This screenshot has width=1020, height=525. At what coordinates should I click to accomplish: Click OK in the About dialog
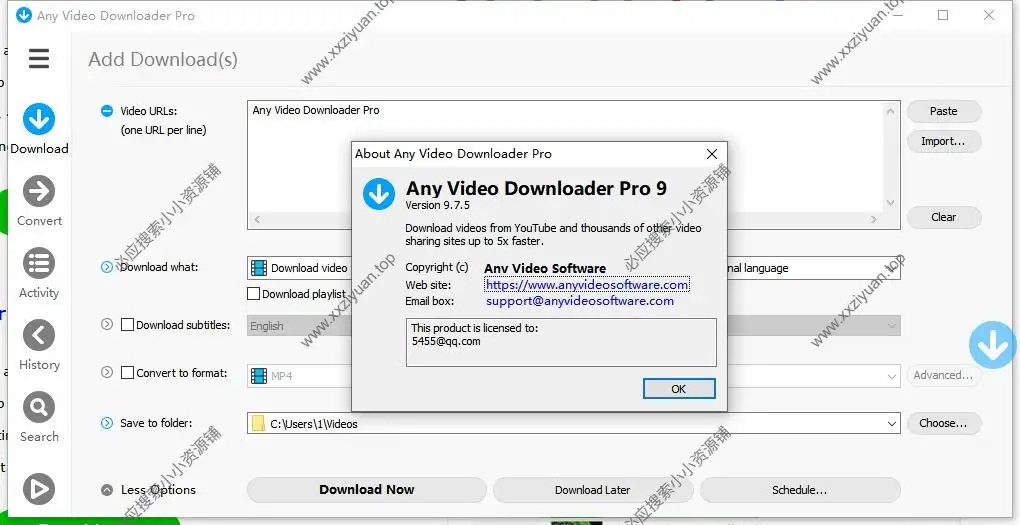pyautogui.click(x=679, y=388)
